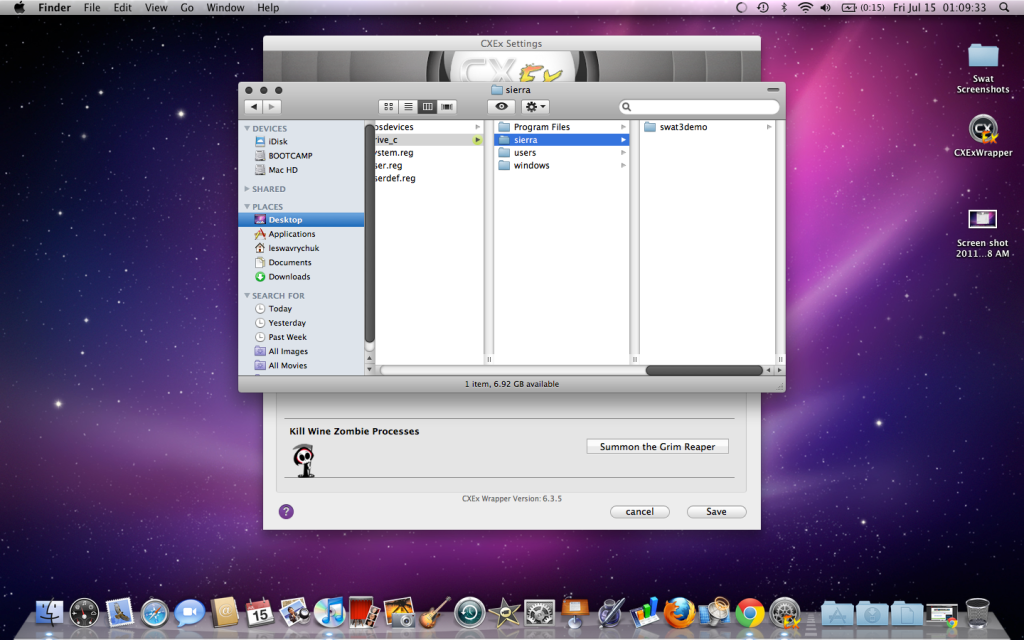The height and width of the screenshot is (640, 1024).
Task: Select the dosdevices folder row
Action: 428,127
